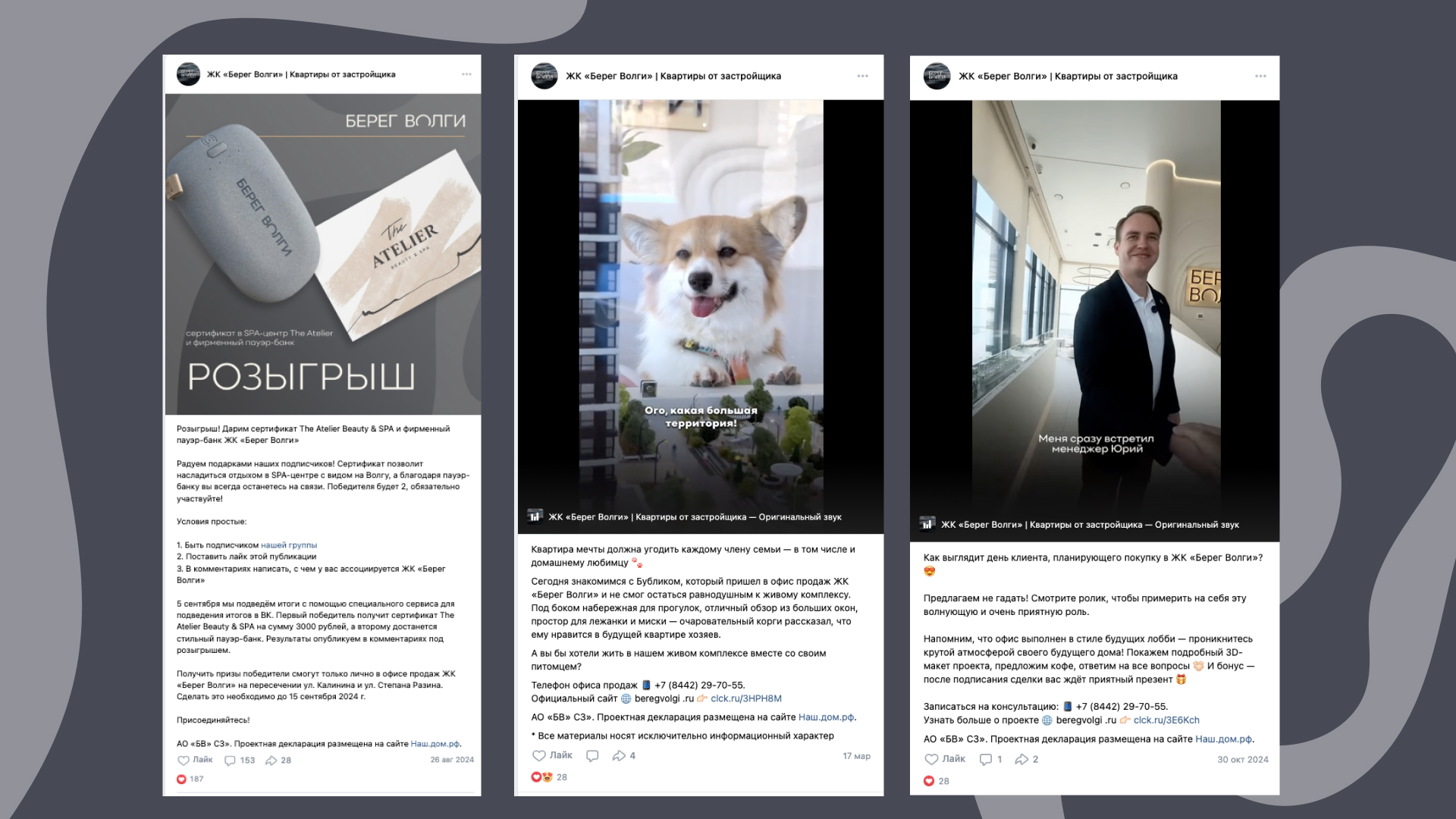Click heart reaction 28 under Yuri post
Image resolution: width=1456 pixels, height=819 pixels.
(x=937, y=780)
